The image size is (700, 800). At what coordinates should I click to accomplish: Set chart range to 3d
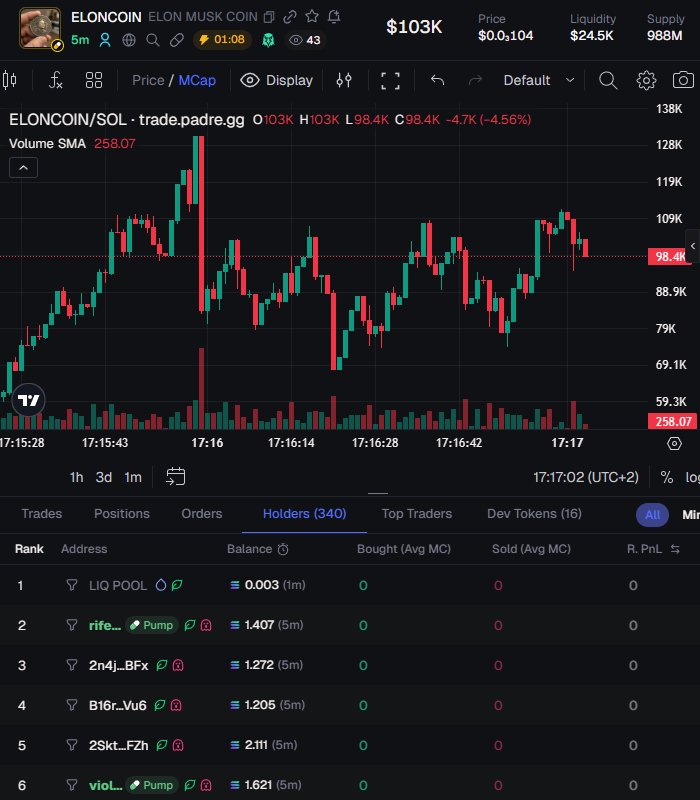[104, 477]
